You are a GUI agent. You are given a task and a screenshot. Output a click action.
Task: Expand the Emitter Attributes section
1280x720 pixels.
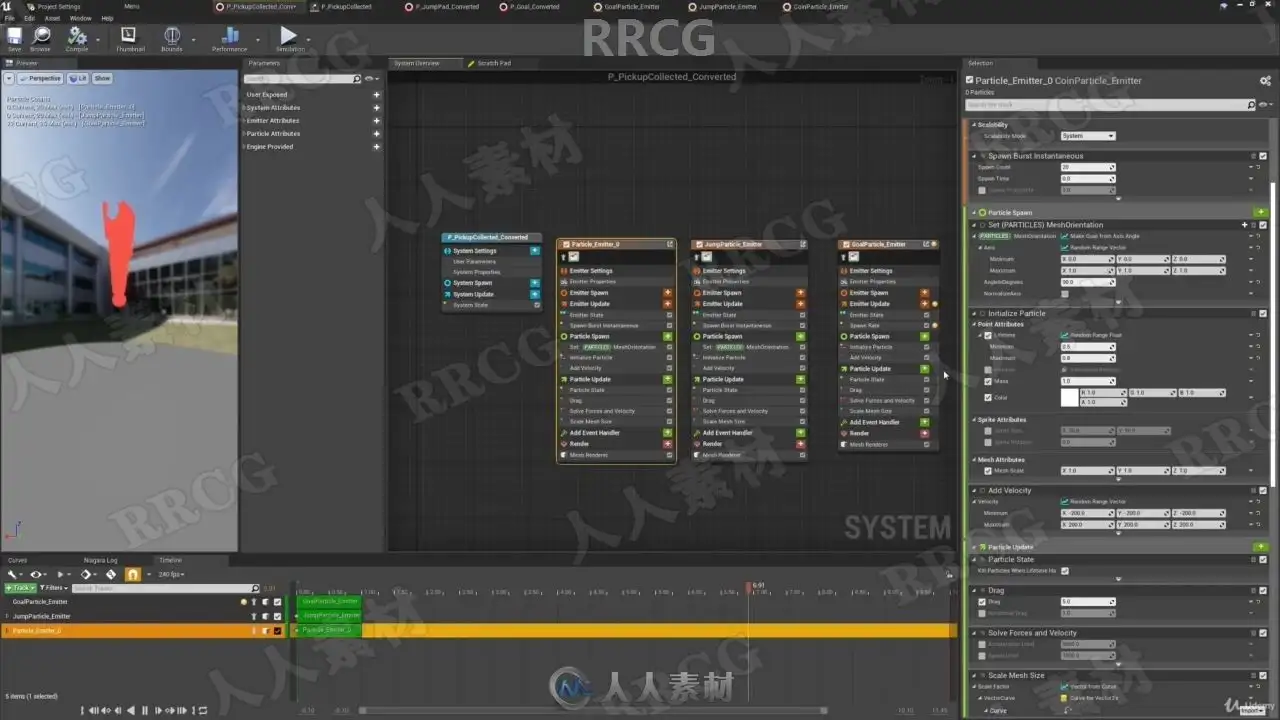tap(244, 121)
